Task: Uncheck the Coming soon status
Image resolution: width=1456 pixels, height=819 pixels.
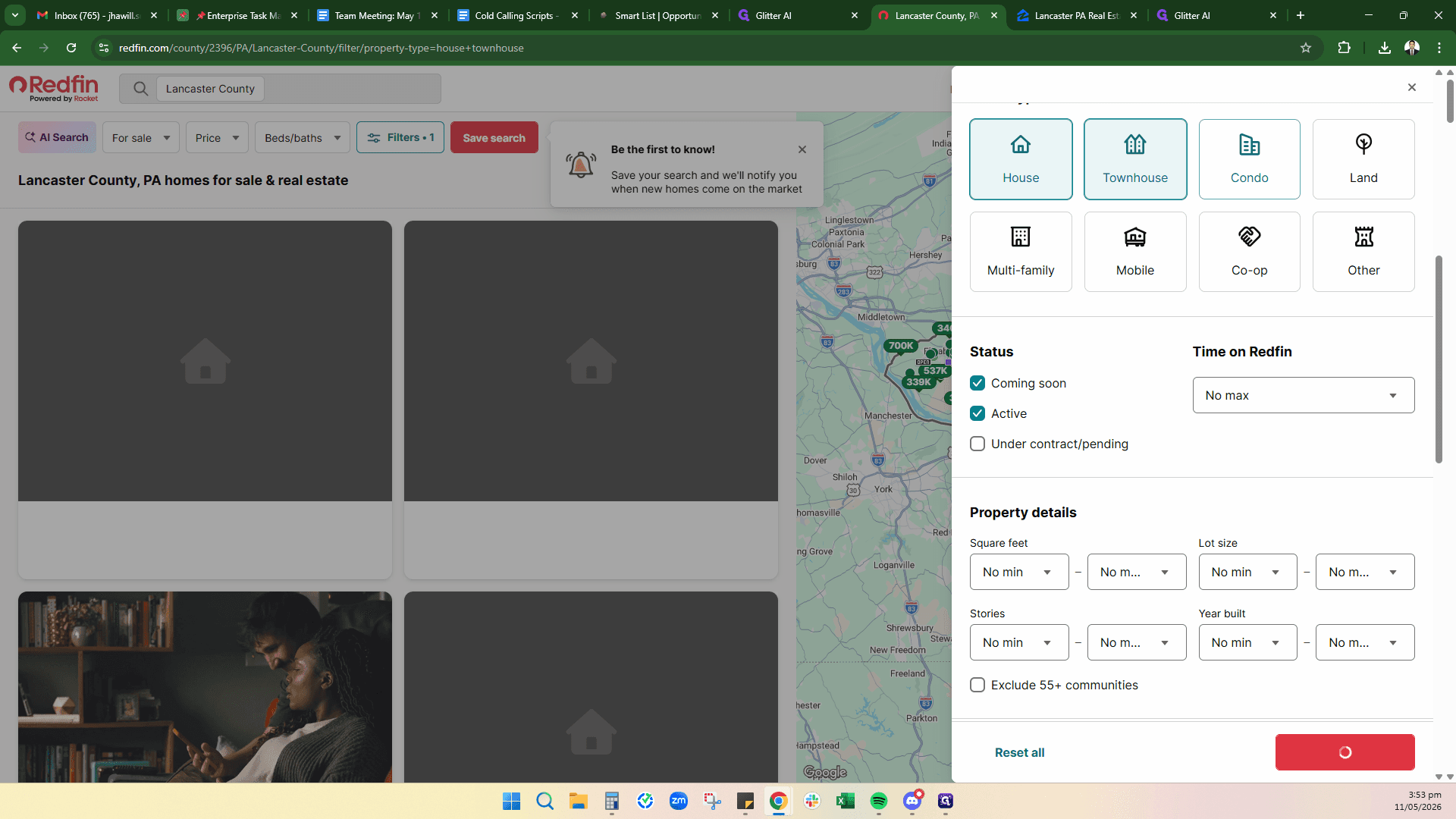Action: pos(977,383)
